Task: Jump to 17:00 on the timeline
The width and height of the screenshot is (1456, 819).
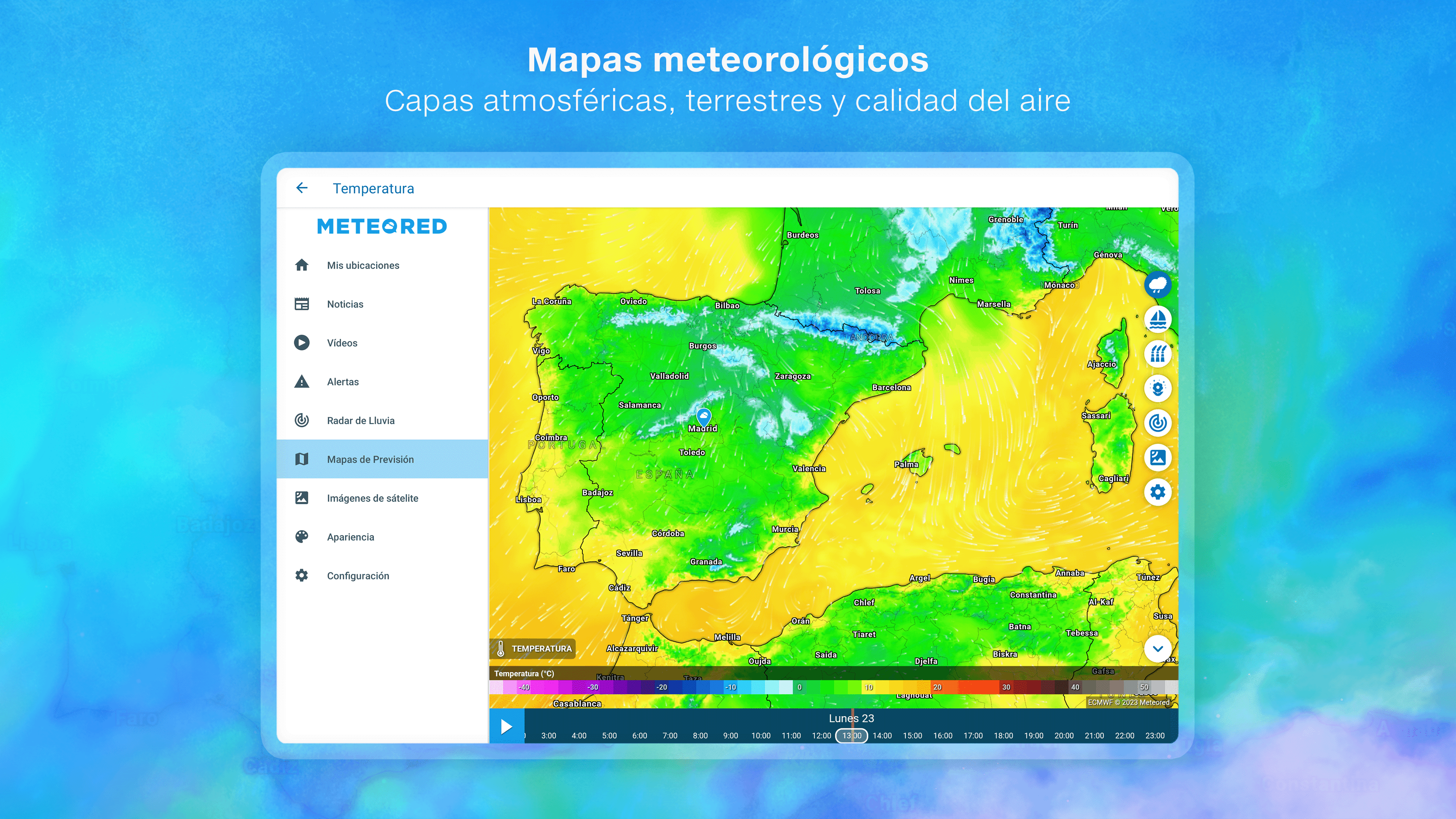Action: tap(973, 736)
